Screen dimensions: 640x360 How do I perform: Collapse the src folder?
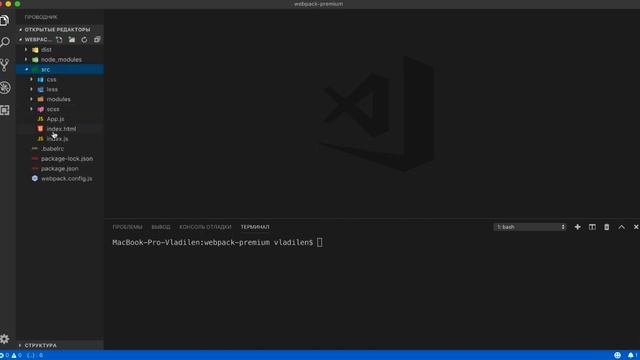click(60, 69)
